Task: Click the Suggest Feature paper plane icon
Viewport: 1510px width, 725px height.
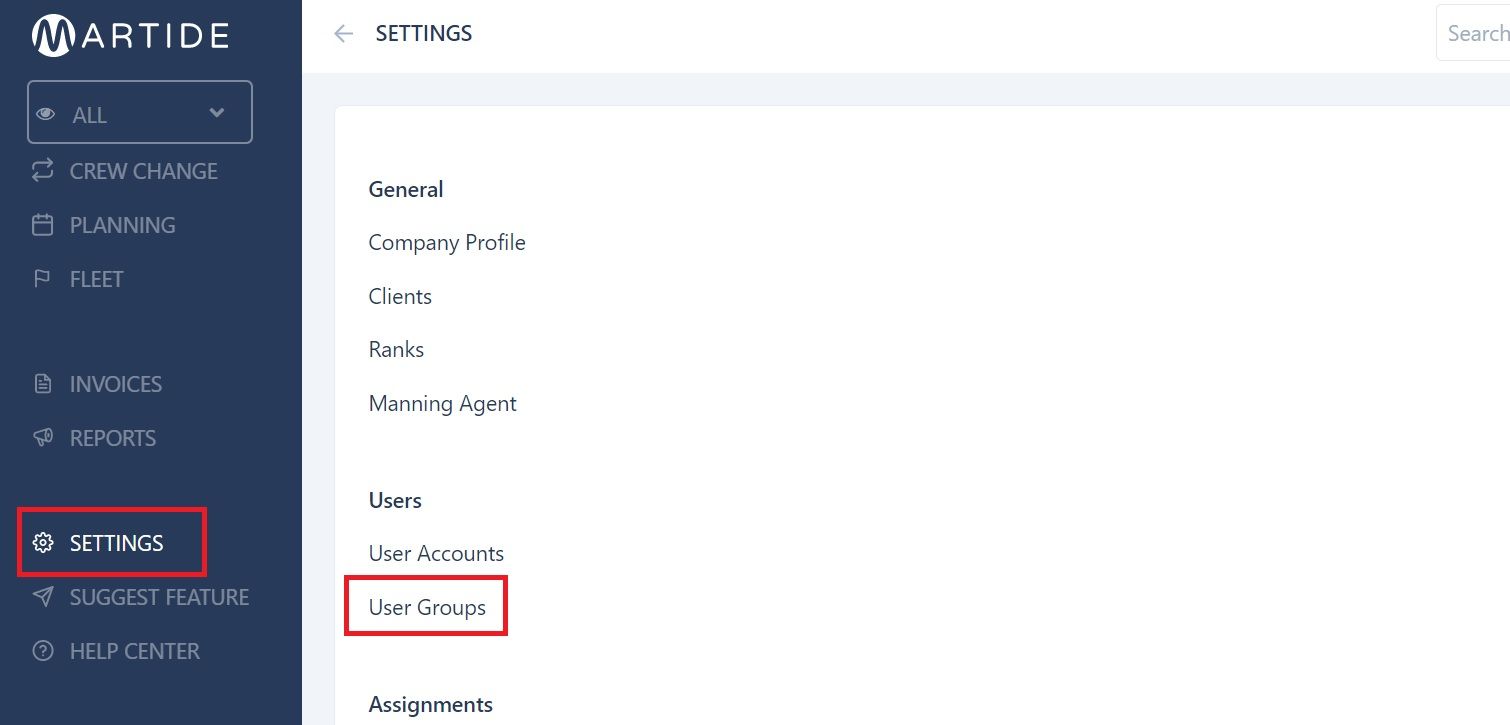Action: (x=42, y=597)
